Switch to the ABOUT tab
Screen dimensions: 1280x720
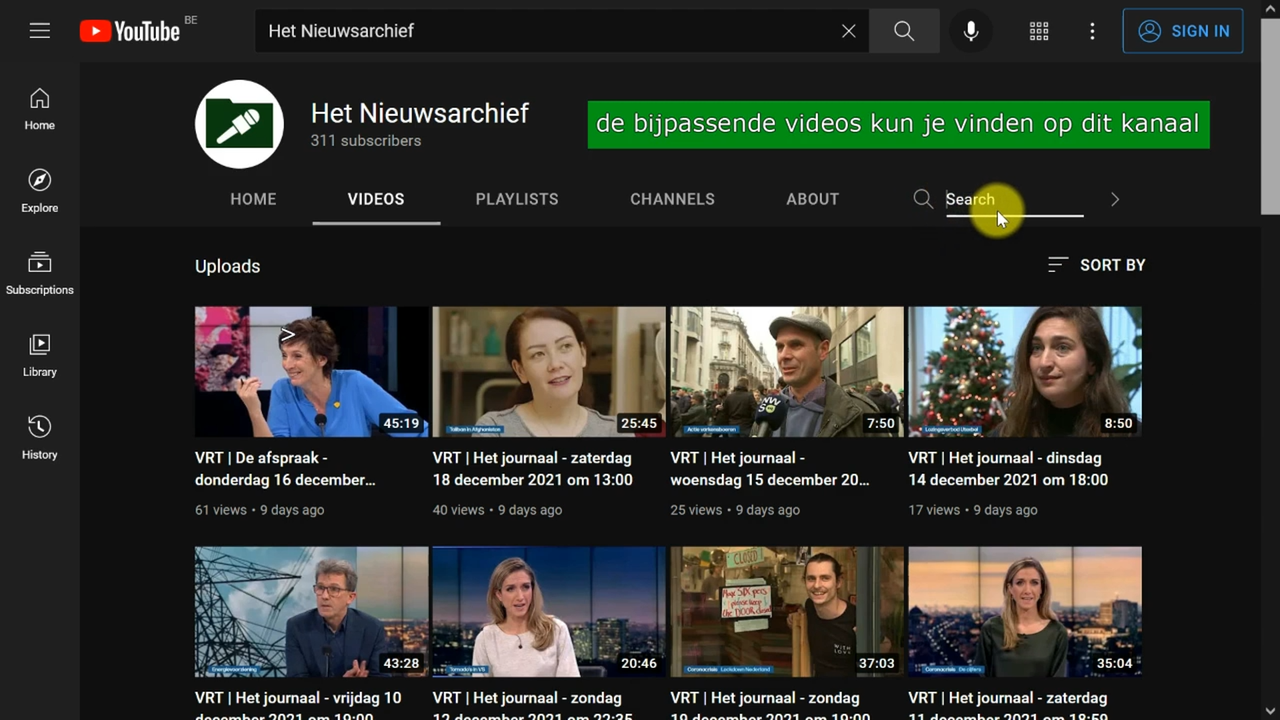812,199
